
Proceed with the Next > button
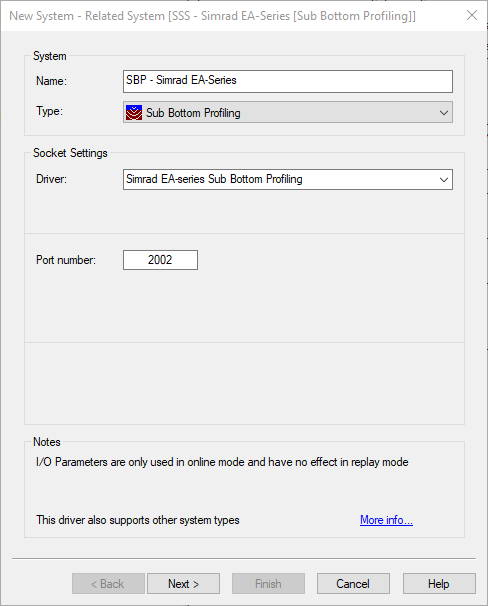(184, 584)
